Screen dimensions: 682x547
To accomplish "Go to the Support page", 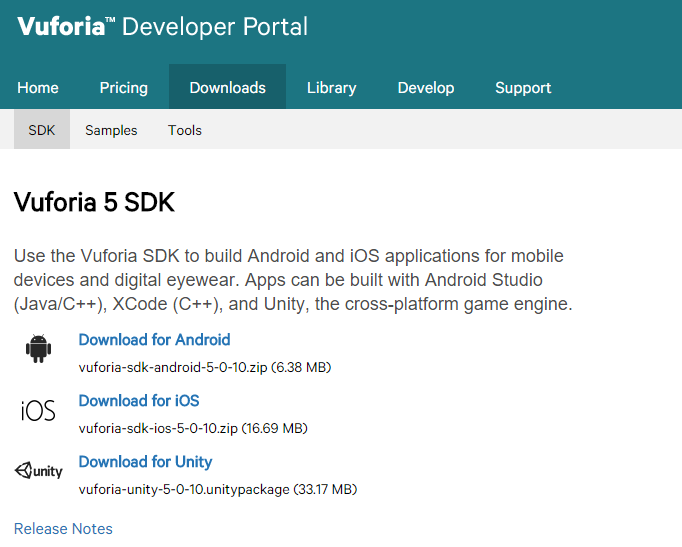I will [x=523, y=88].
